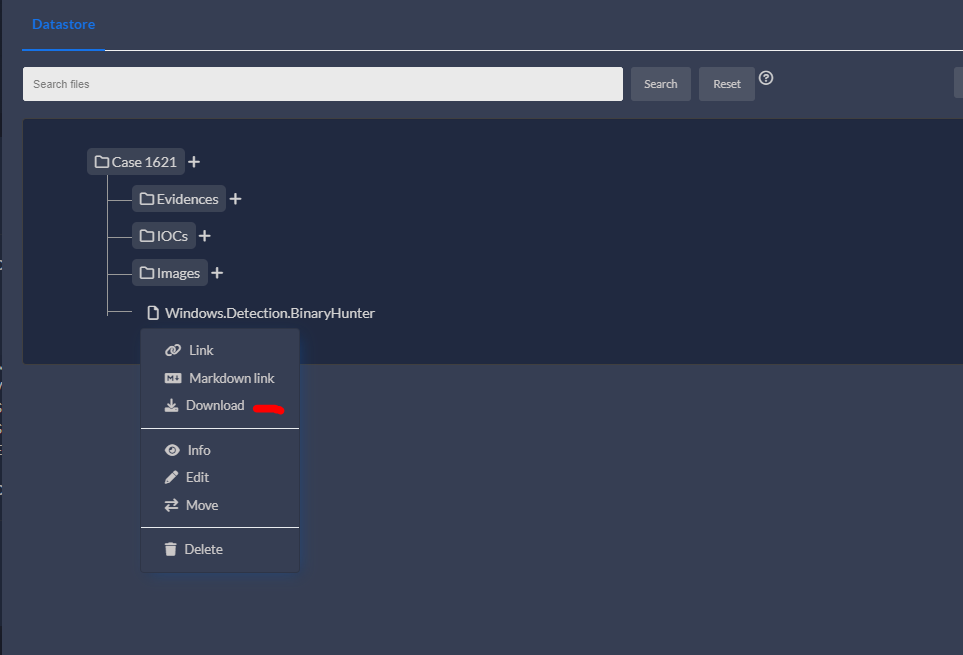Click the plus next to IOCs folder
The width and height of the screenshot is (963, 655).
[204, 235]
